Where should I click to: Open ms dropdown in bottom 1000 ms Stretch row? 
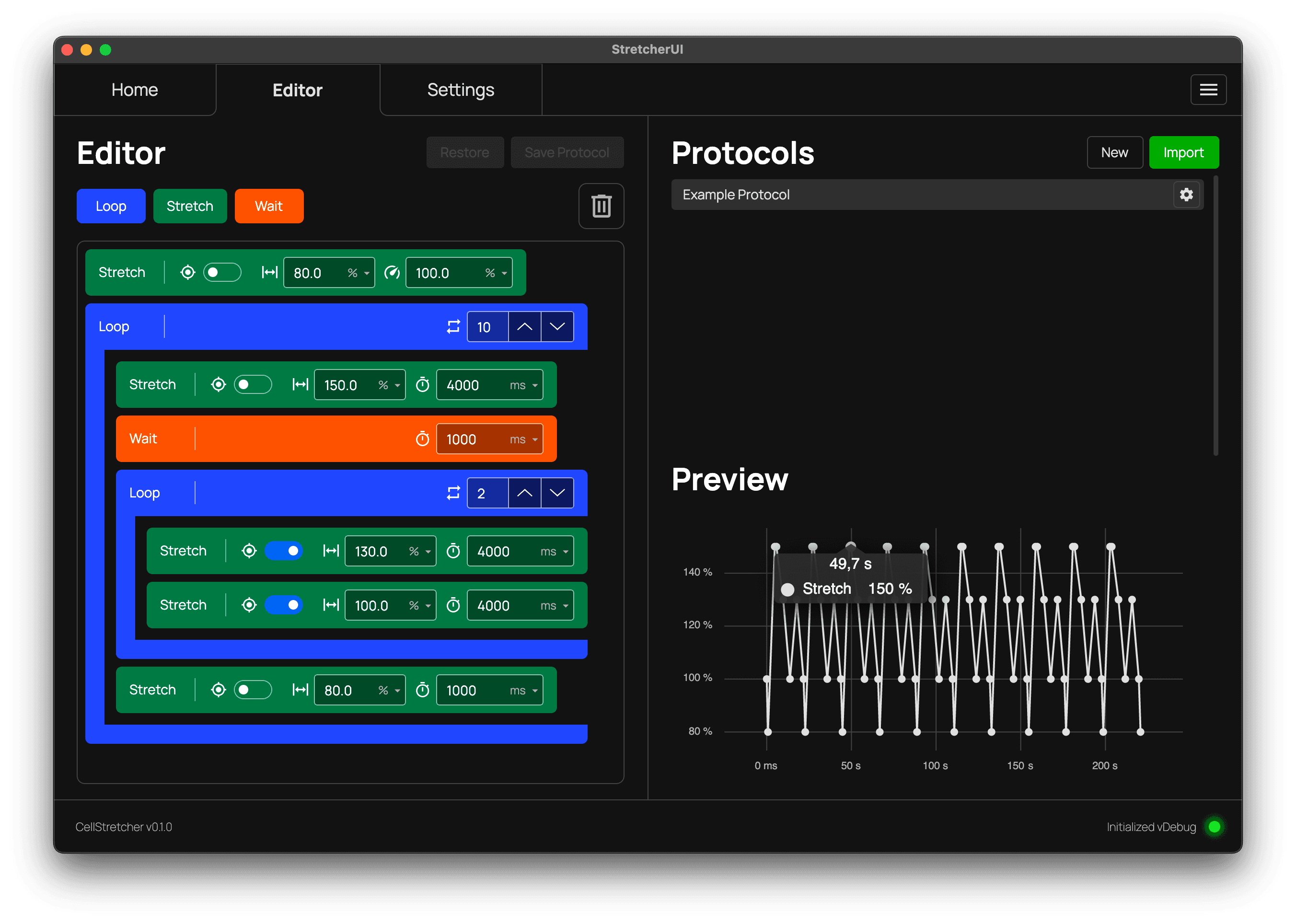tap(524, 690)
